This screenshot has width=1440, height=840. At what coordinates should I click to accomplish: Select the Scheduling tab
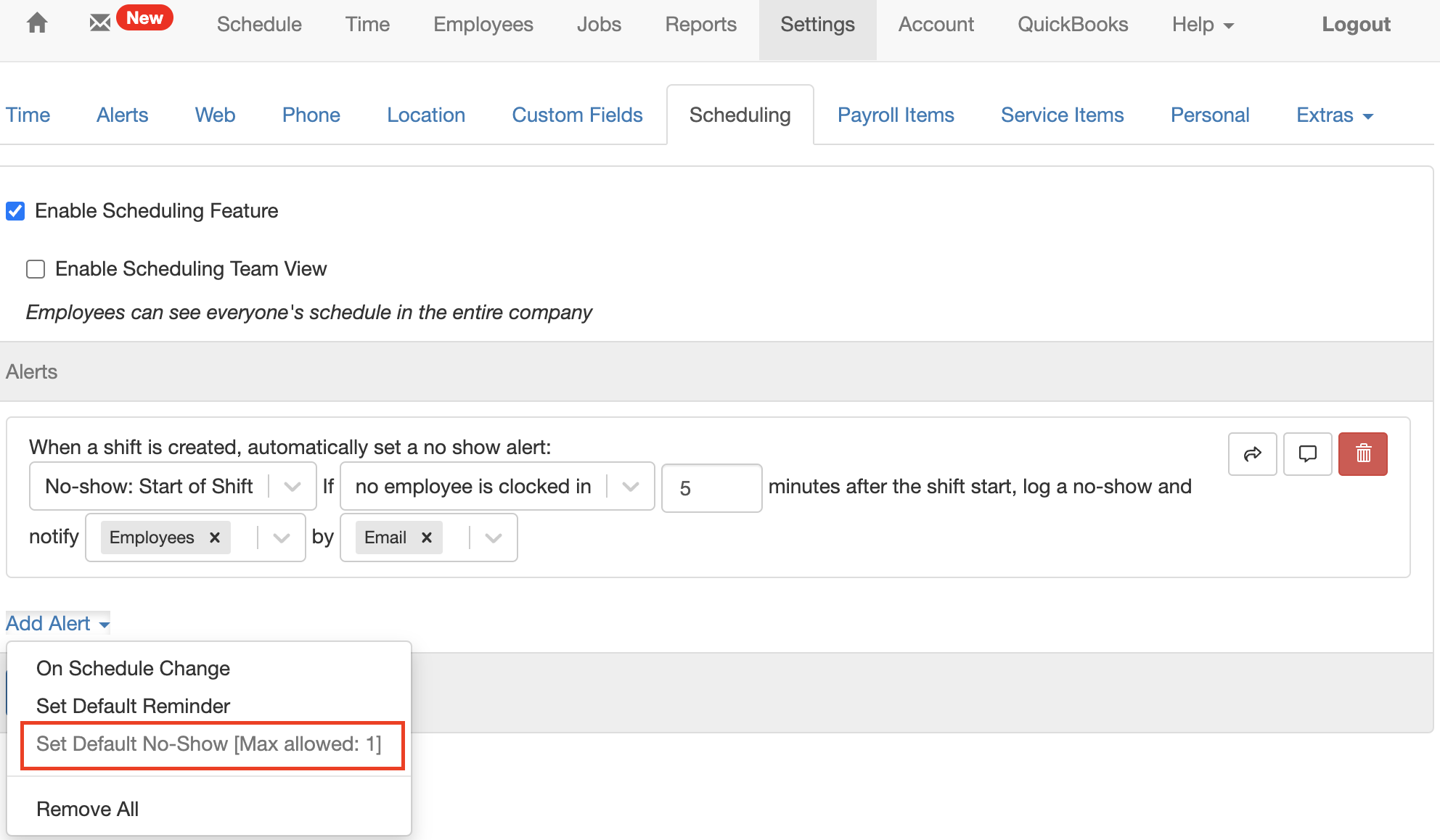740,115
